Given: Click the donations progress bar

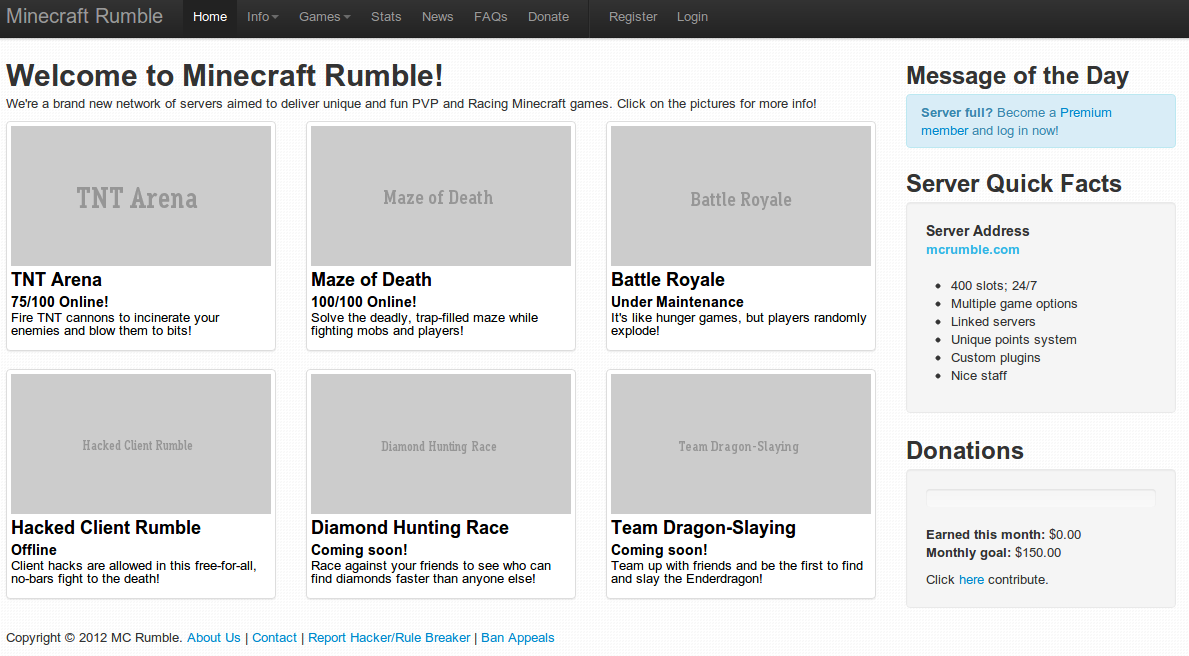Looking at the screenshot, I should coord(1040,498).
